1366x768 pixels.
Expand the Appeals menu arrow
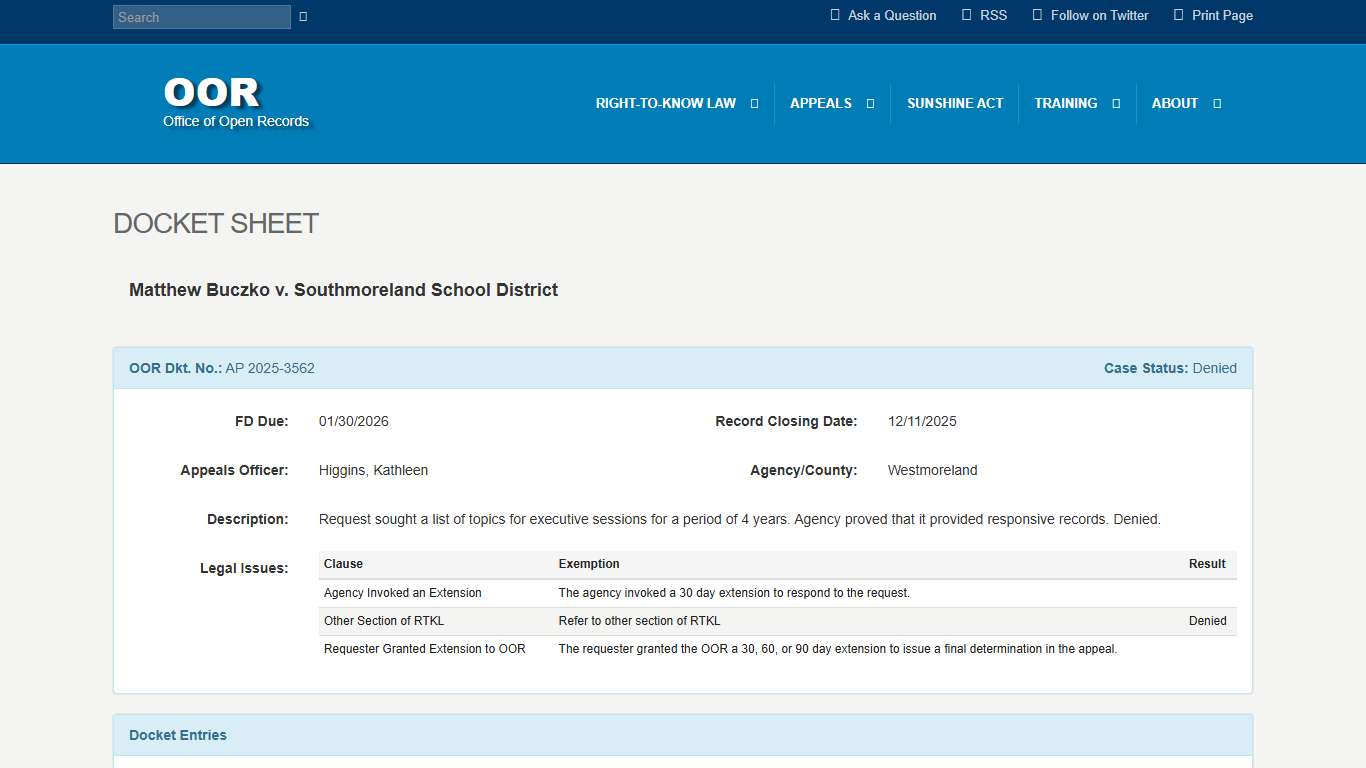[870, 104]
